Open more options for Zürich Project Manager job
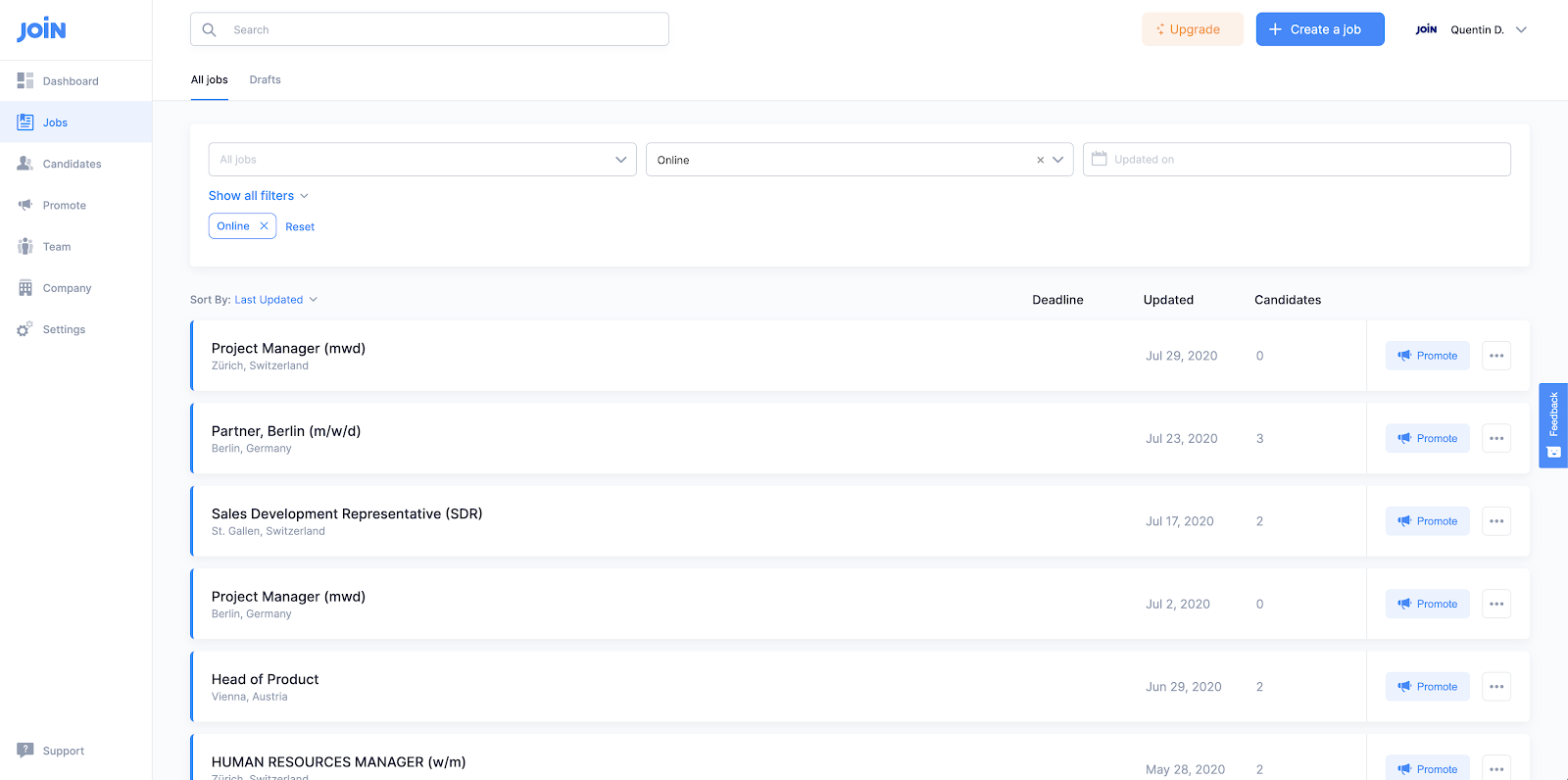This screenshot has width=1568, height=780. (x=1496, y=356)
